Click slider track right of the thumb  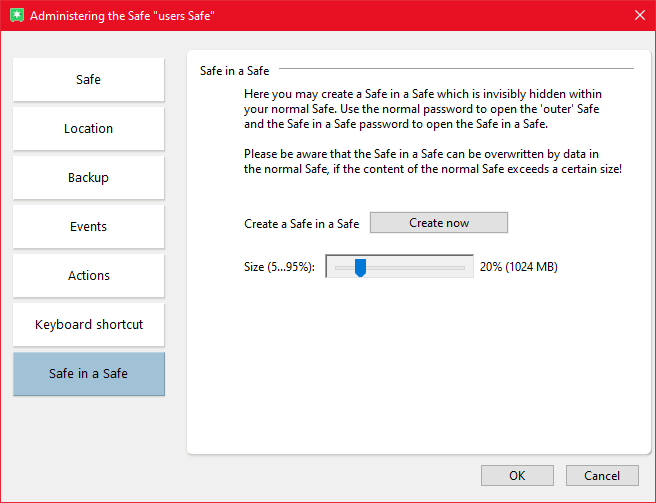pos(420,267)
